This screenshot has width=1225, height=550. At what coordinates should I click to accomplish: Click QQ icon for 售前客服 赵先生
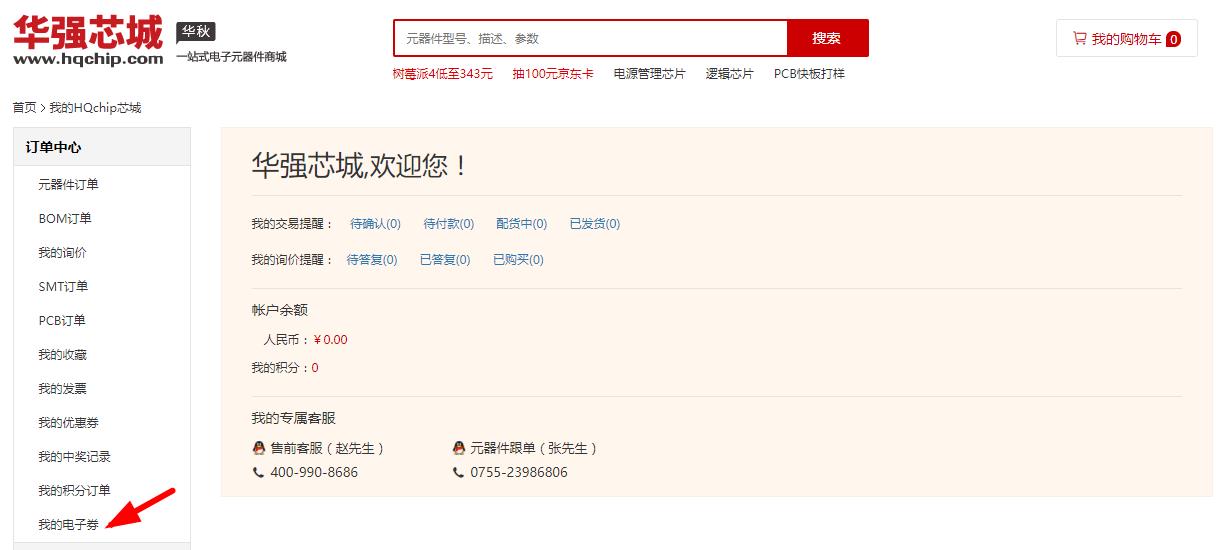click(259, 448)
